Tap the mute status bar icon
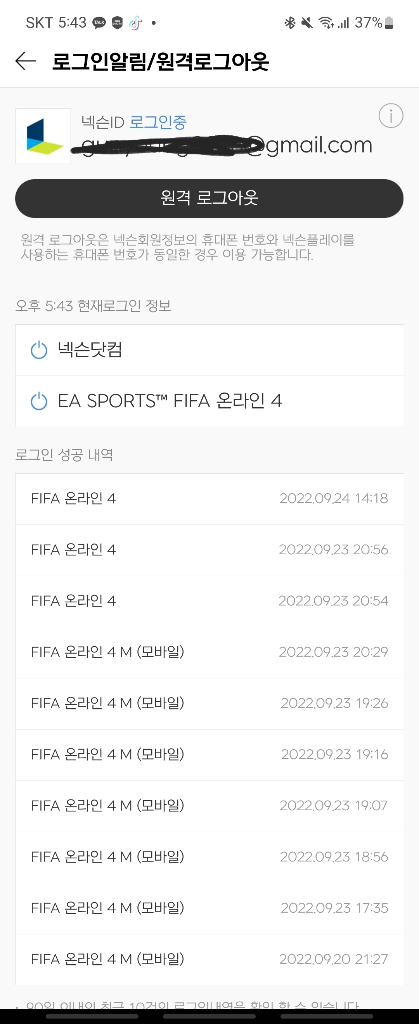The image size is (419, 1024). coord(307,23)
